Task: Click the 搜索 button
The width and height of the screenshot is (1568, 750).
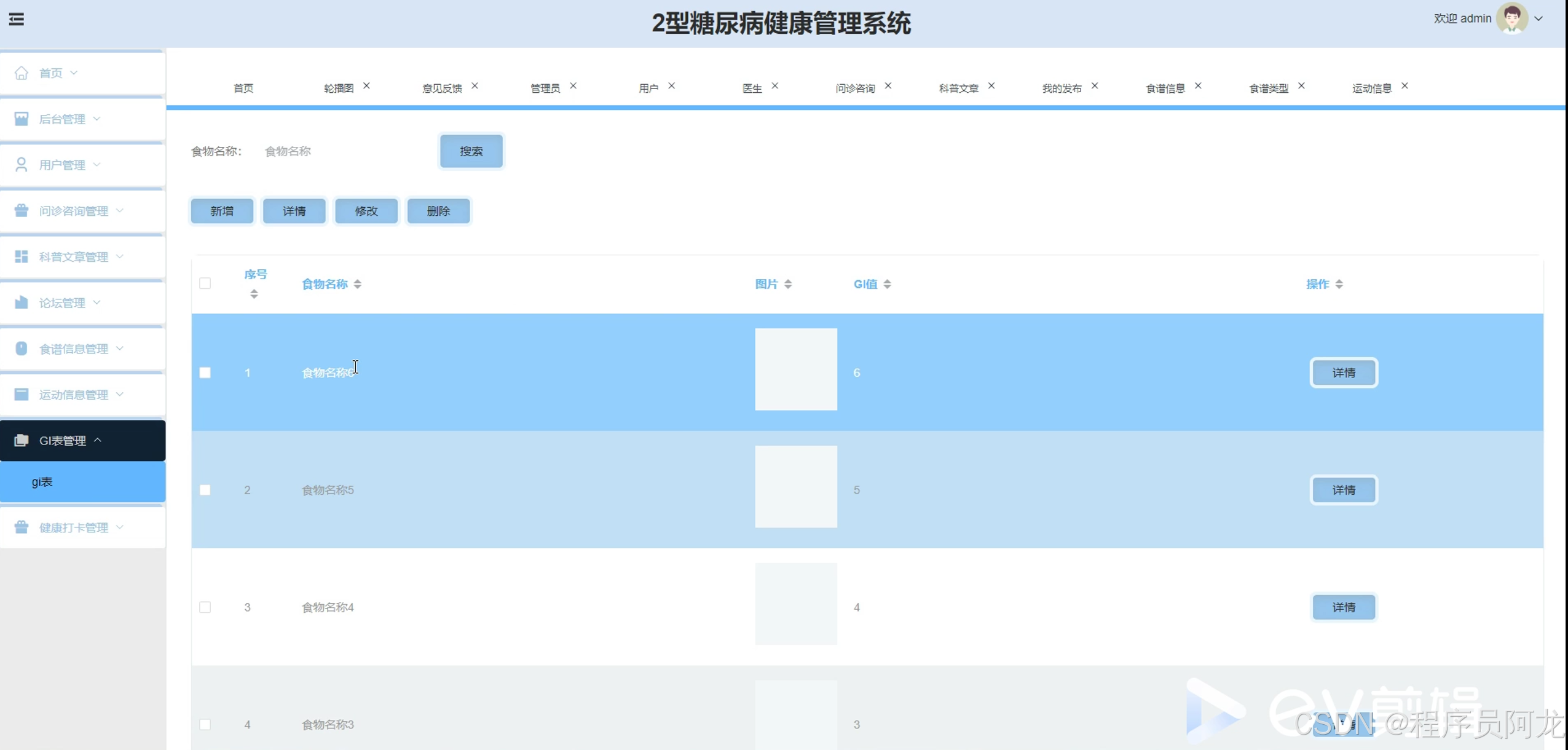Action: 471,151
